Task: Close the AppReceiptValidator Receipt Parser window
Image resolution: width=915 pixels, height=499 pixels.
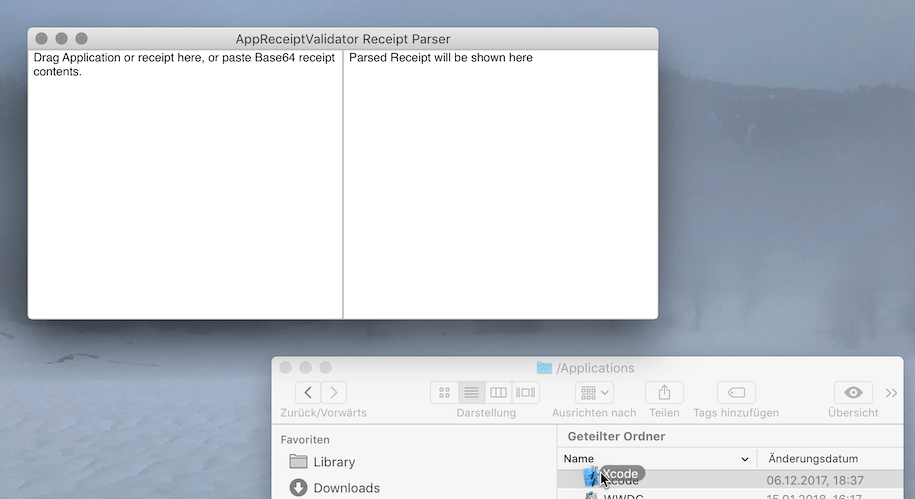Action: coord(41,39)
